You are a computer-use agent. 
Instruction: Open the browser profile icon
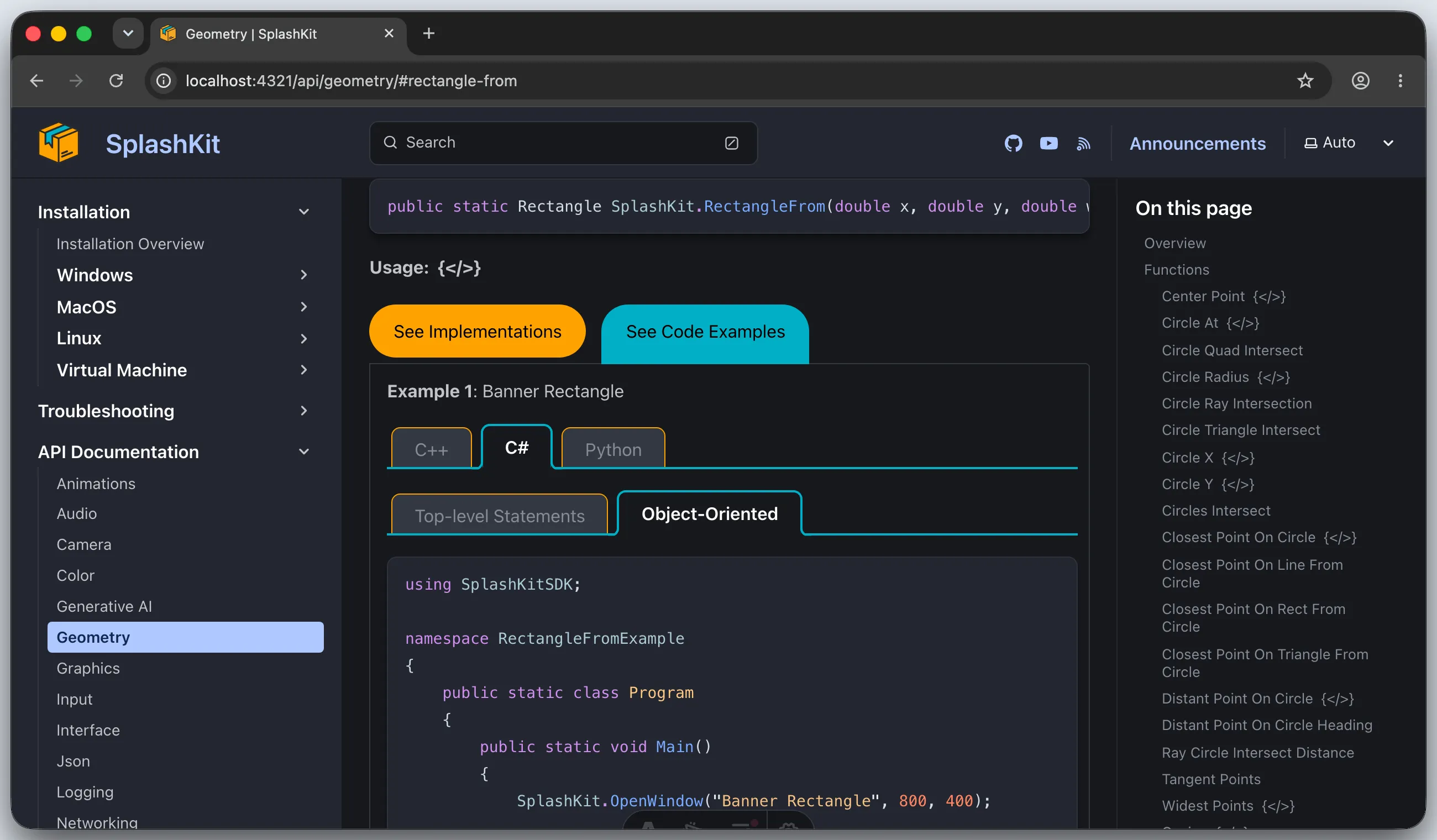1360,81
